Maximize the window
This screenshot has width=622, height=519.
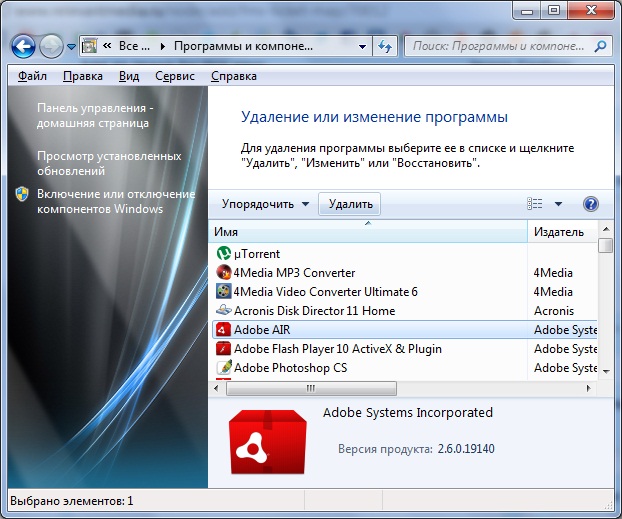click(554, 10)
